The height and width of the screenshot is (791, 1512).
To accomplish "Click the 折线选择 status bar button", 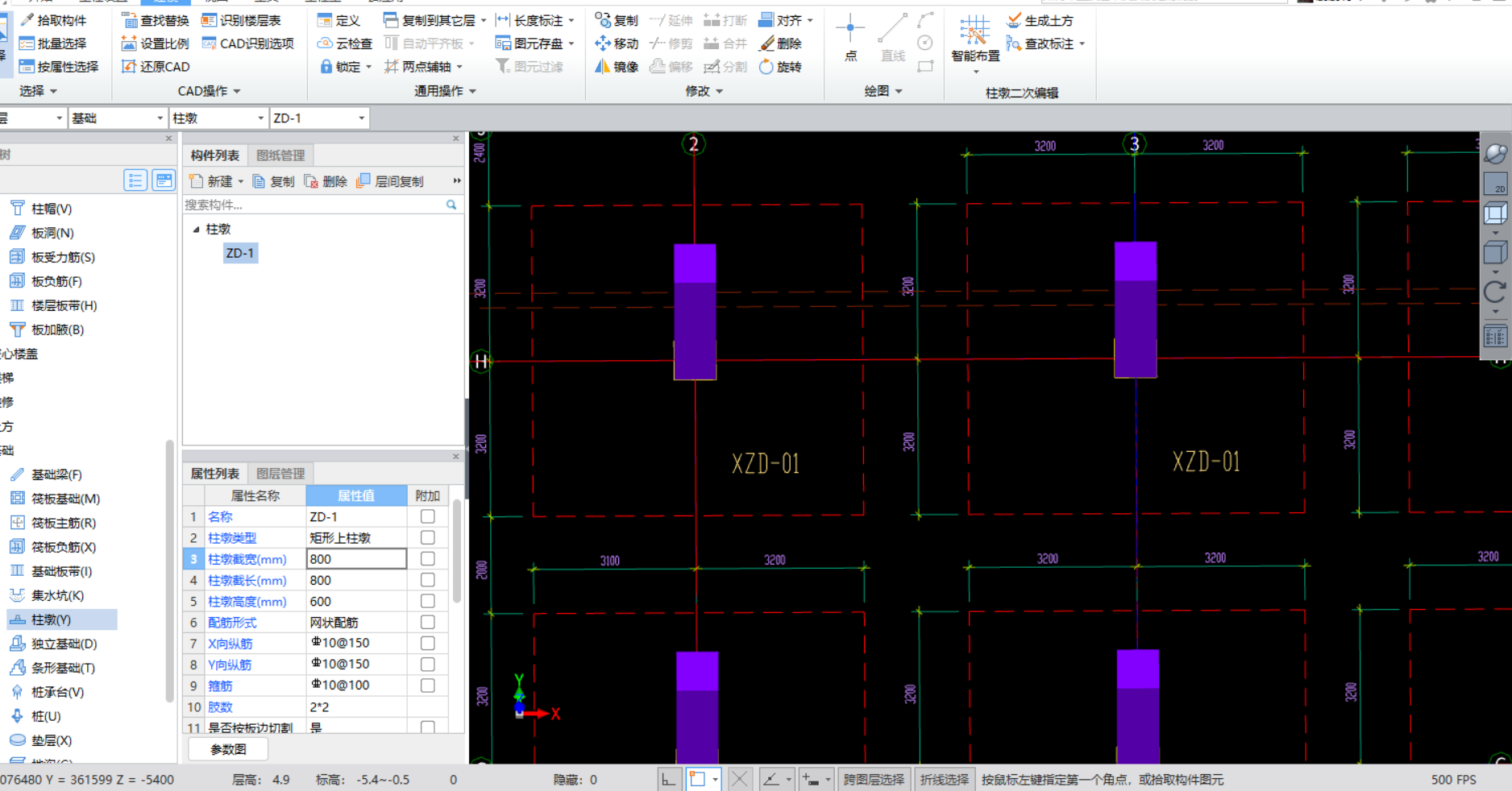I will pos(944,780).
